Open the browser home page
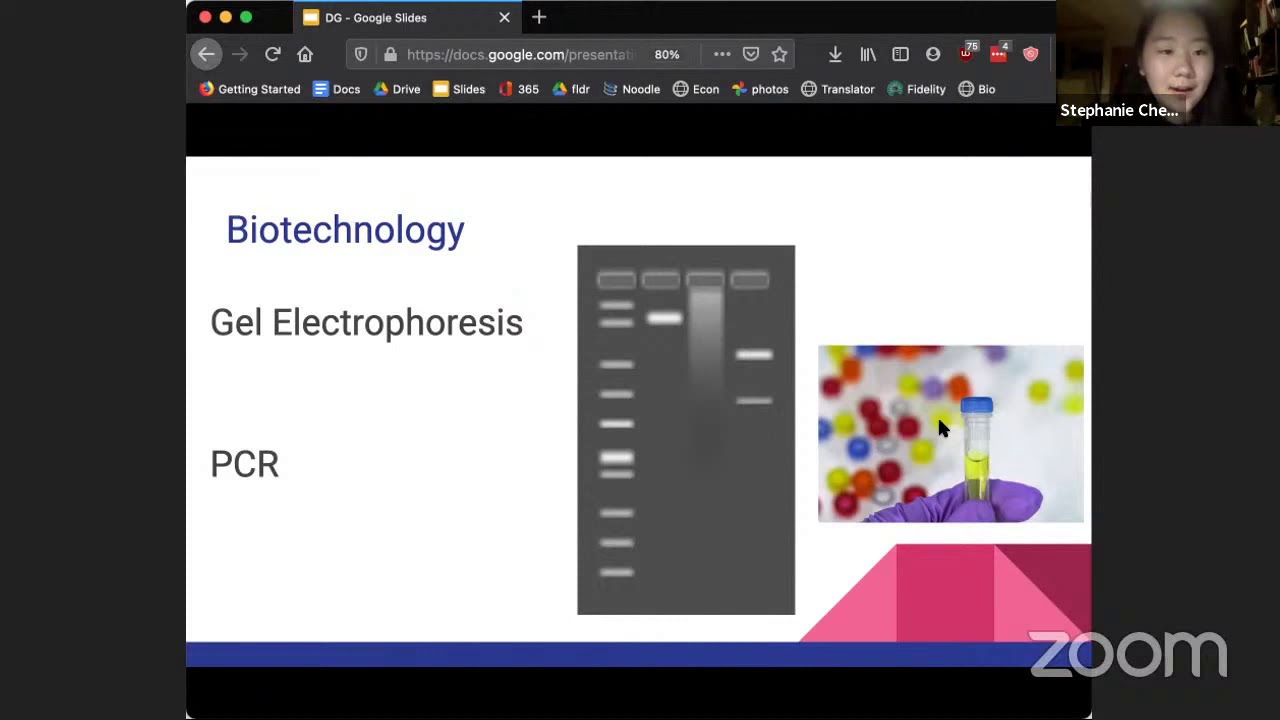 click(x=305, y=54)
